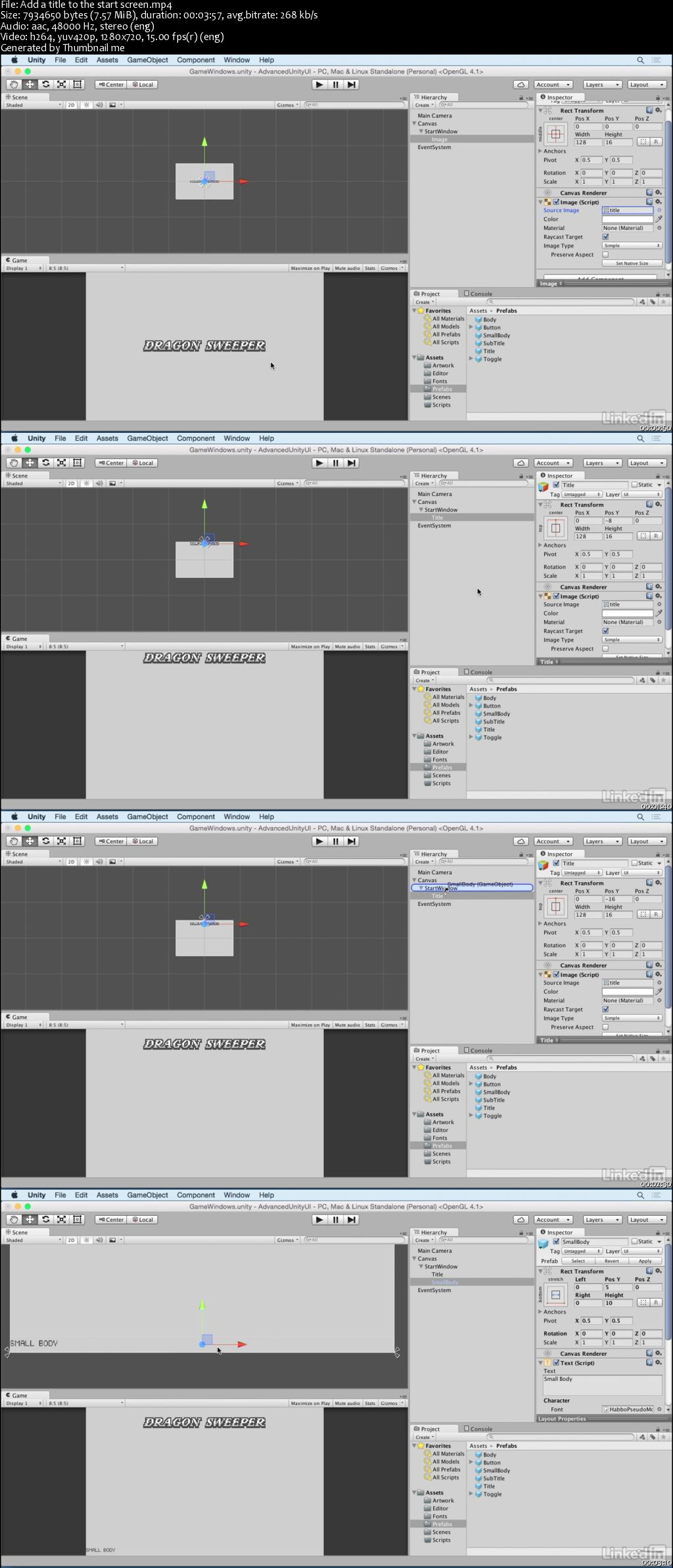Toggle Image (Script) enabled checkbox in the first frame

click(556, 202)
